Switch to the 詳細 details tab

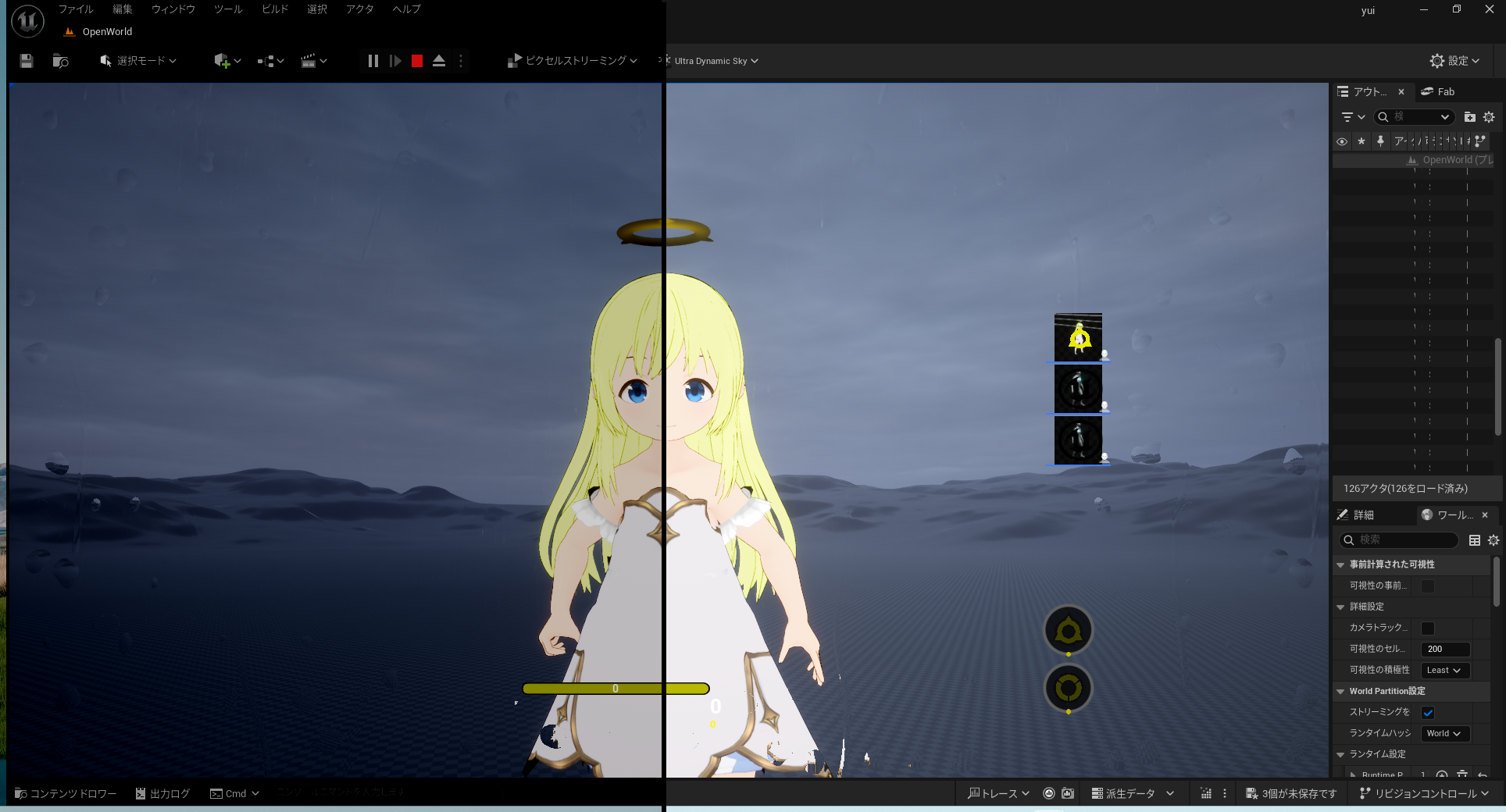(1356, 515)
